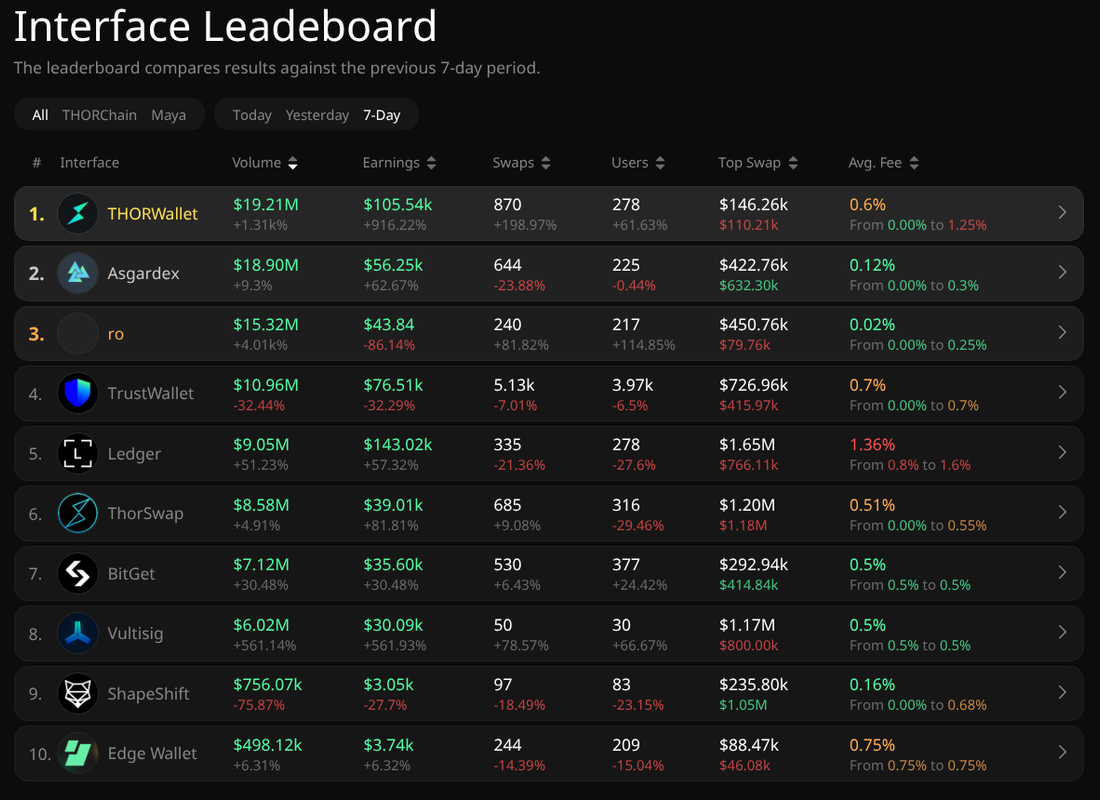Switch to the Today period
The image size is (1100, 800).
coord(252,115)
